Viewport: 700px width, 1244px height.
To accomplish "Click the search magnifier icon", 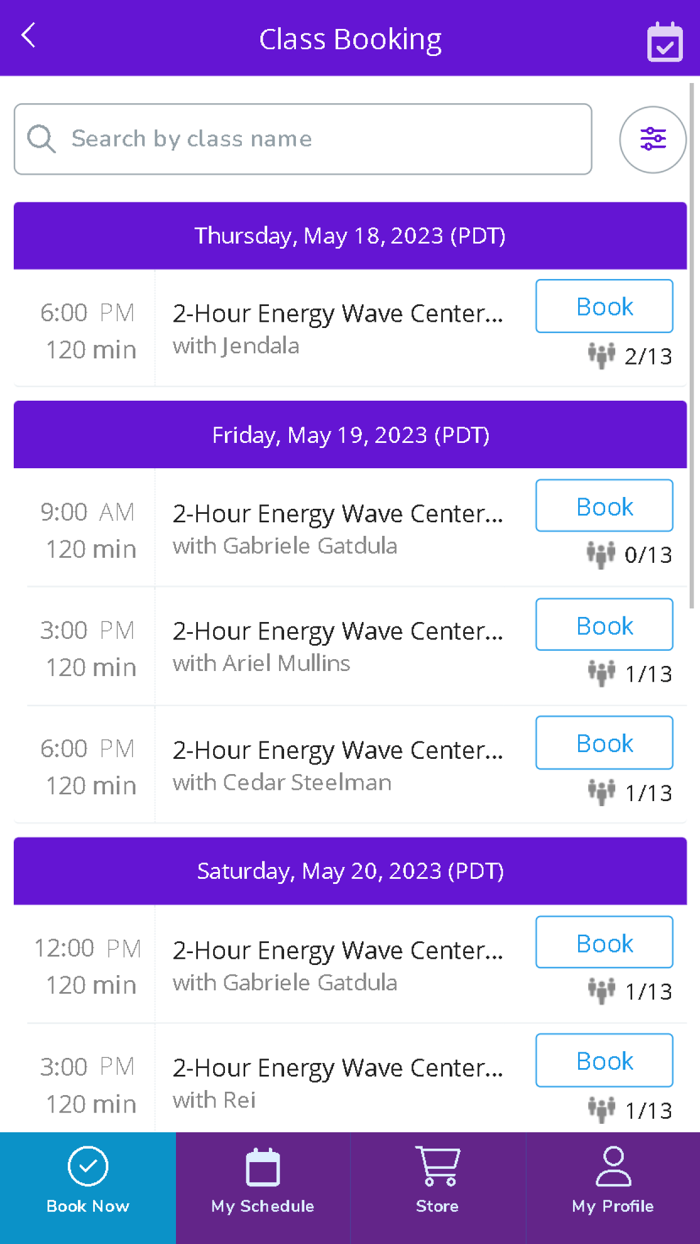I will (41, 139).
